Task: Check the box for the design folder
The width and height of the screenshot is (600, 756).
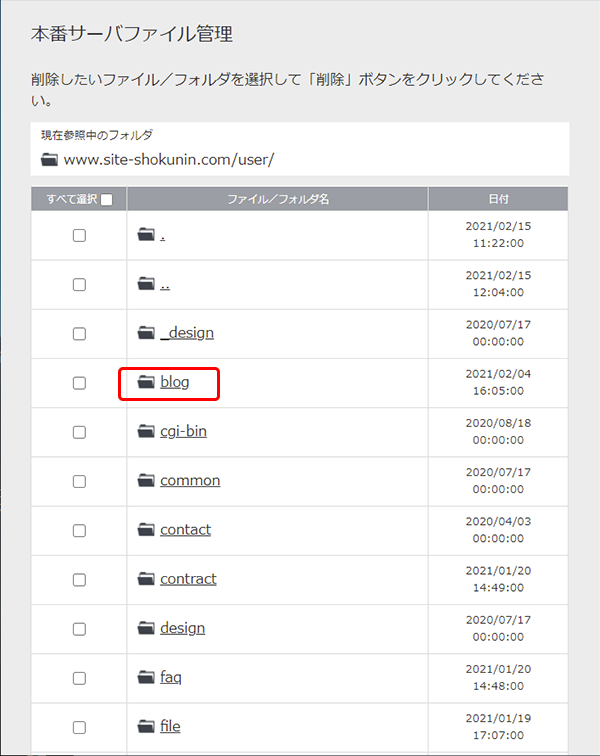Action: click(79, 629)
